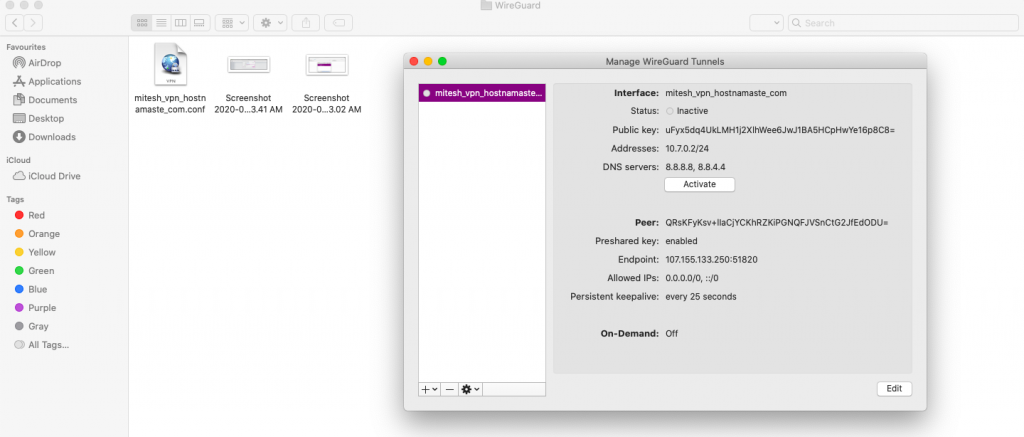The height and width of the screenshot is (437, 1024).
Task: Click DNS servers 8.8.8.8, 8.8.4.4 value
Action: pos(696,167)
